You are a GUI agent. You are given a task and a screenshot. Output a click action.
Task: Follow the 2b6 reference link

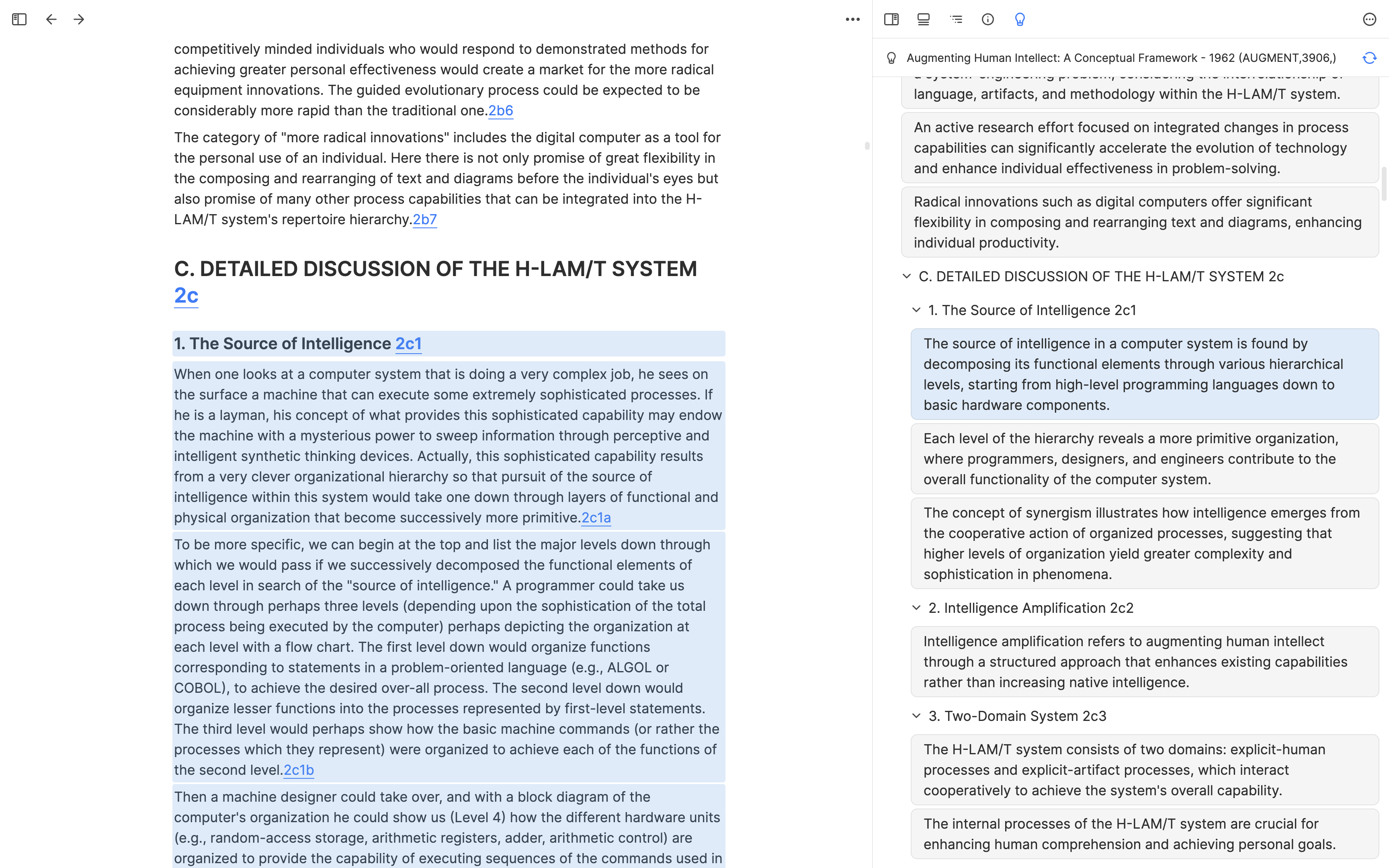tap(500, 111)
